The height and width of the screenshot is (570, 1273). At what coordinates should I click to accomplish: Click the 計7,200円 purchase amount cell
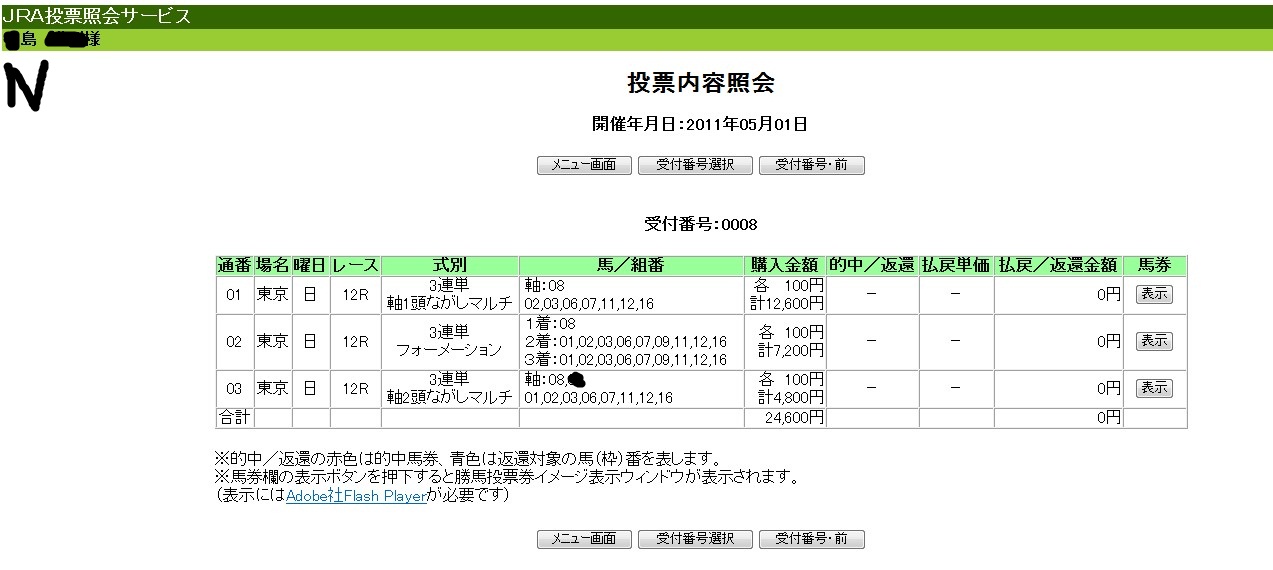point(785,342)
